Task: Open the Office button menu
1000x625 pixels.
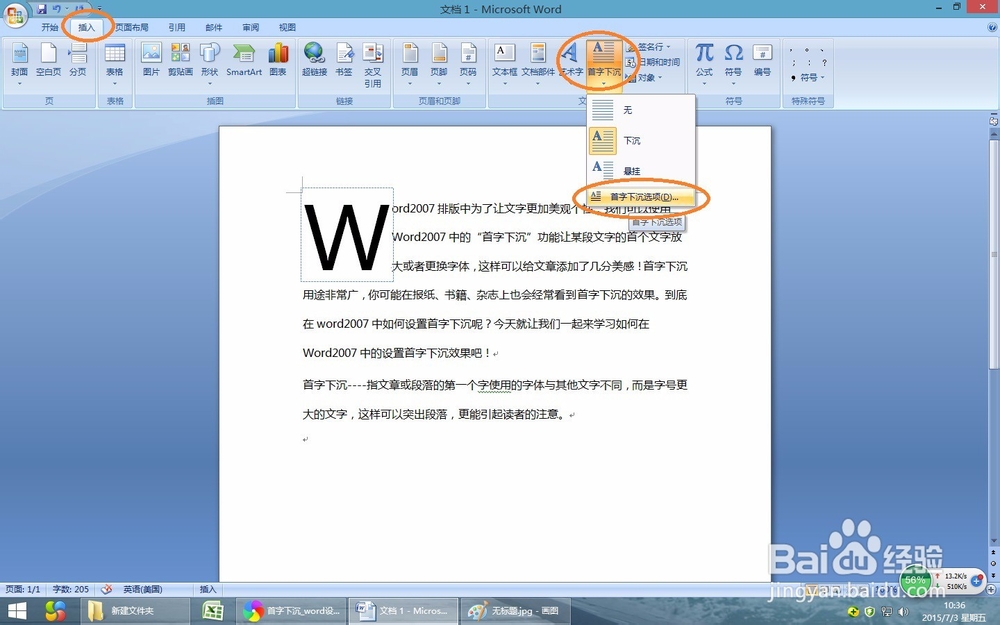Action: click(14, 14)
